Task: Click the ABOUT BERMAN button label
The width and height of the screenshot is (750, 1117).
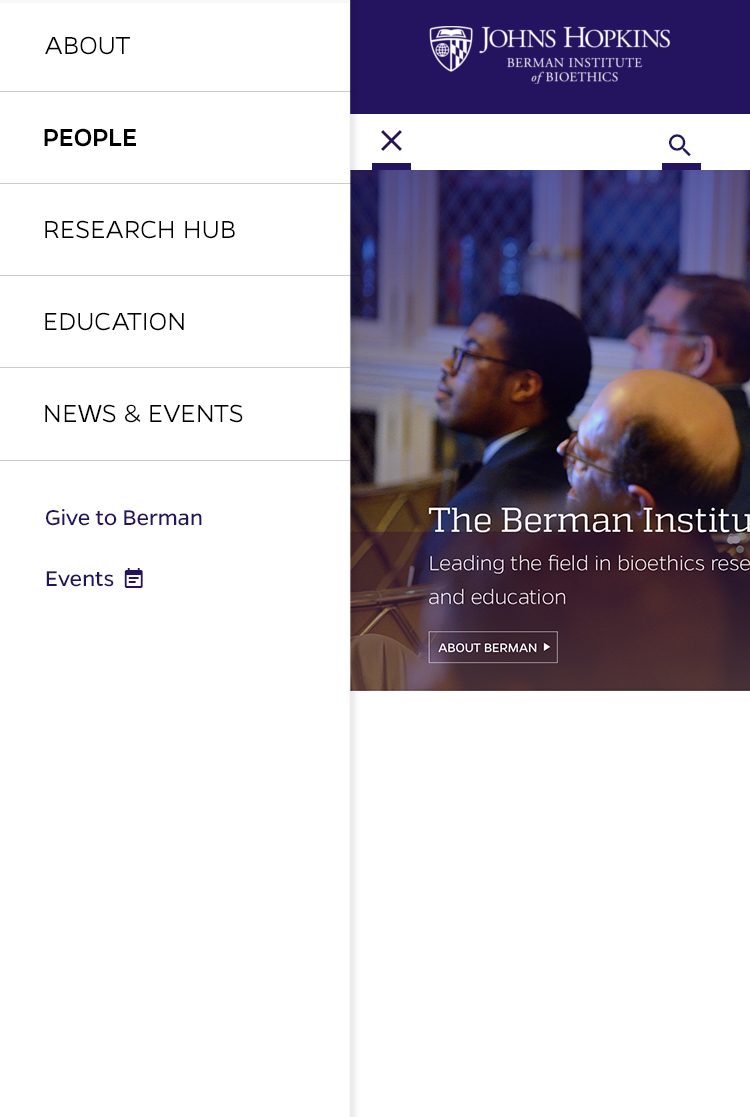Action: pos(487,648)
